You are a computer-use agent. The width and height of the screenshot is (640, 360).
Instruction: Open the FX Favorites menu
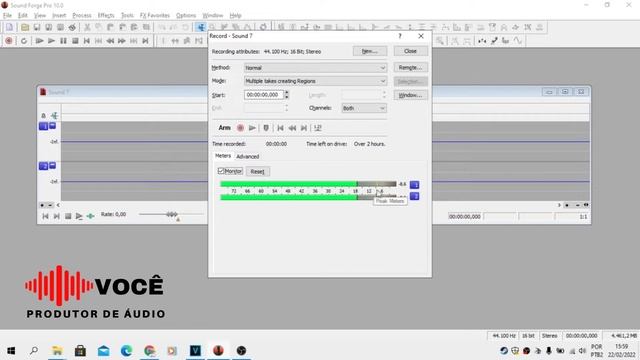pos(154,16)
